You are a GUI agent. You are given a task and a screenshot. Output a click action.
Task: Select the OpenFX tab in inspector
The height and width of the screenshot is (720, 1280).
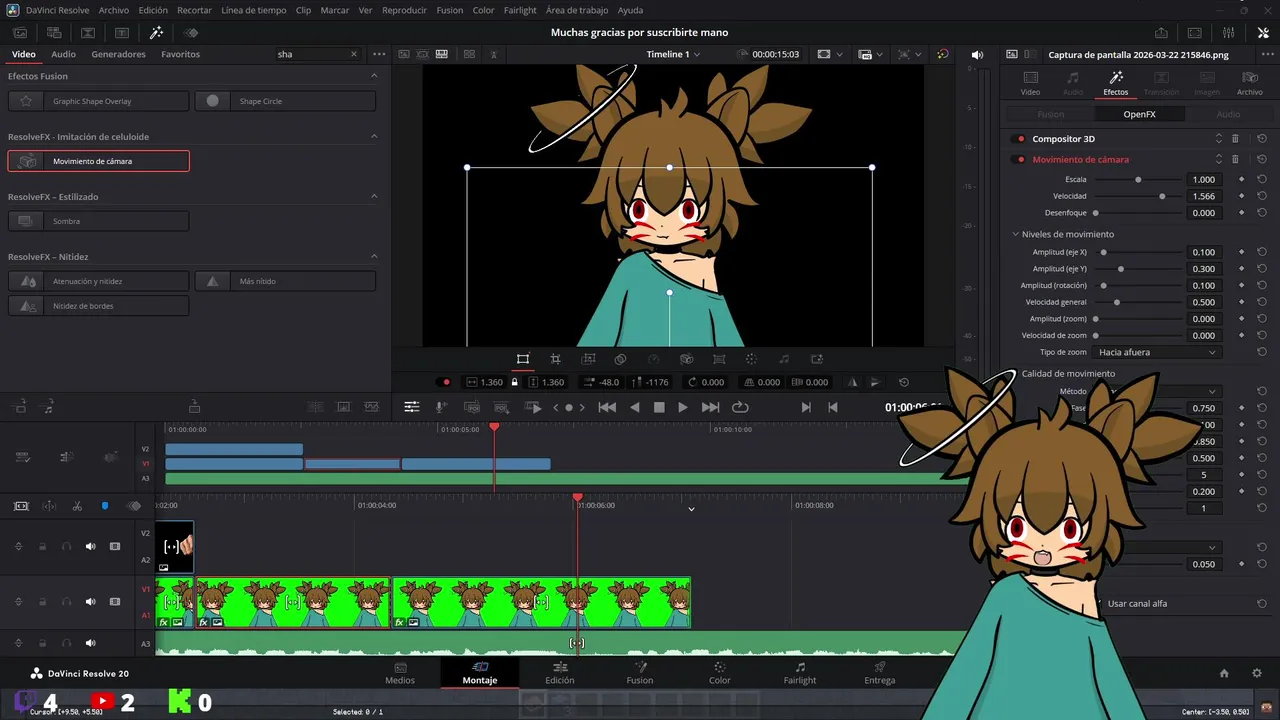1139,114
